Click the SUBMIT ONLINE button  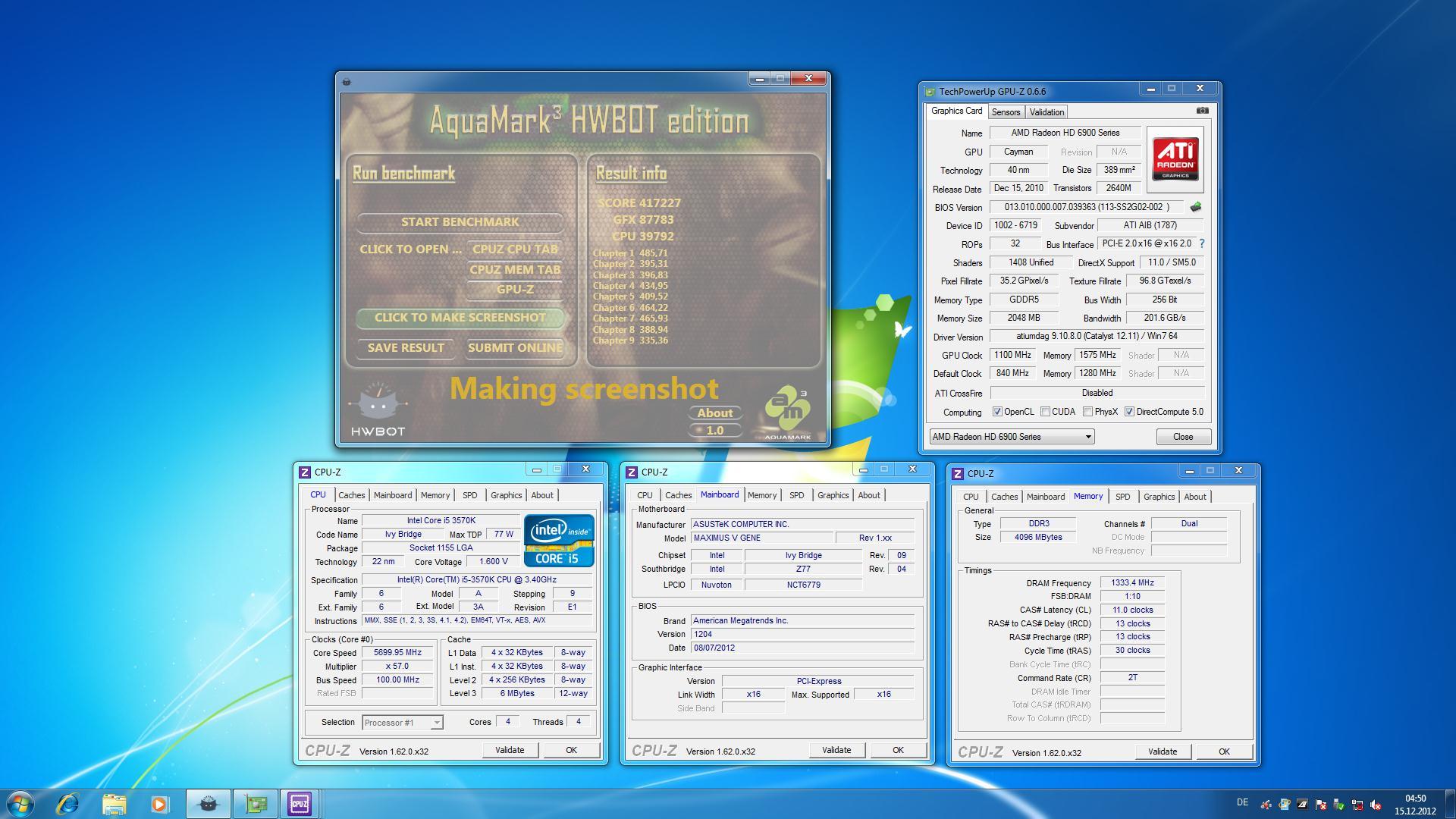(515, 348)
